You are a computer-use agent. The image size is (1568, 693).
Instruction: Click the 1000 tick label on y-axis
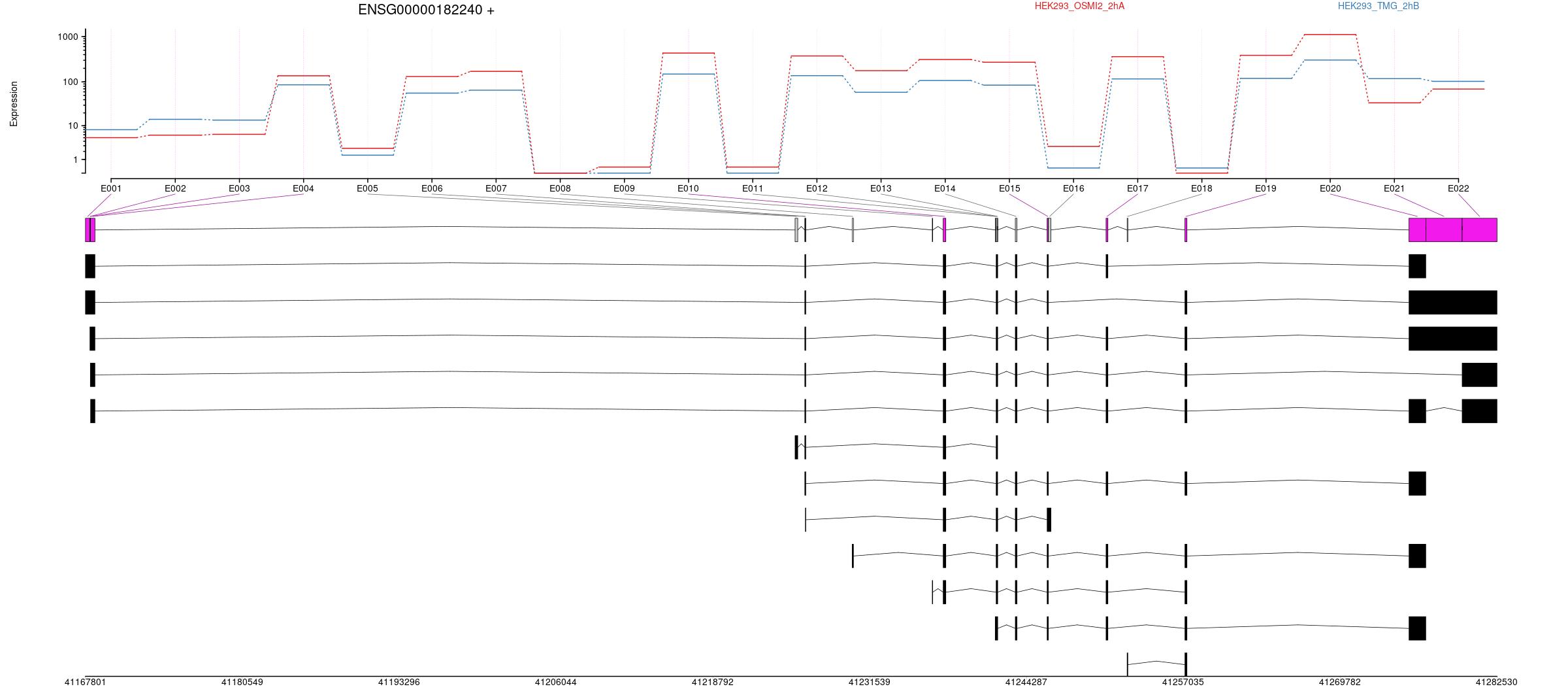coord(68,37)
